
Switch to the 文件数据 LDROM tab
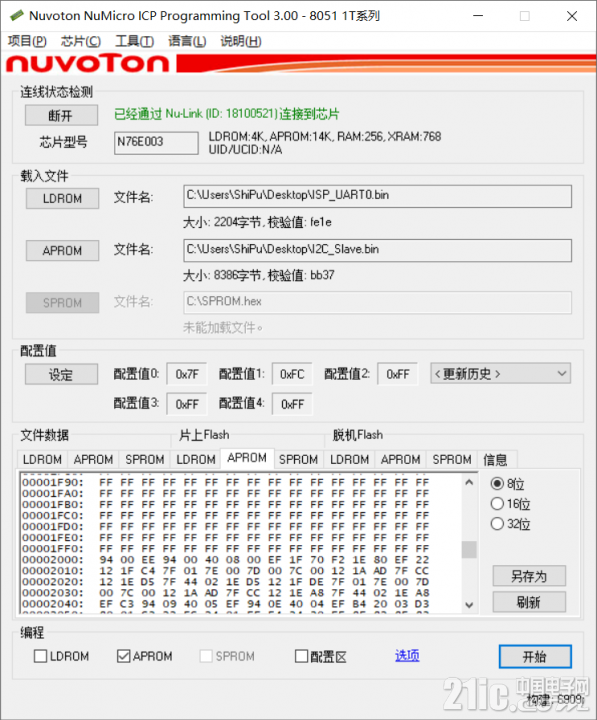pos(42,460)
